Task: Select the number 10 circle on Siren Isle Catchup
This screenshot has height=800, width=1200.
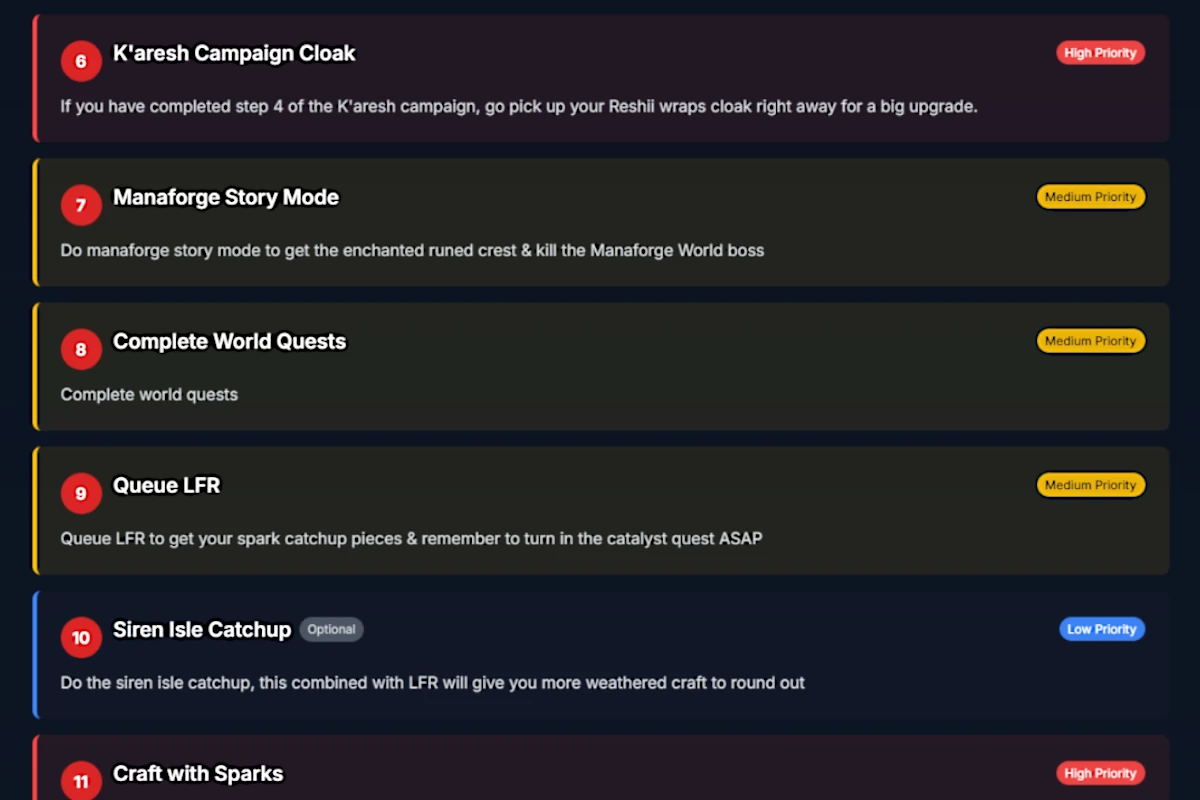Action: (x=81, y=637)
